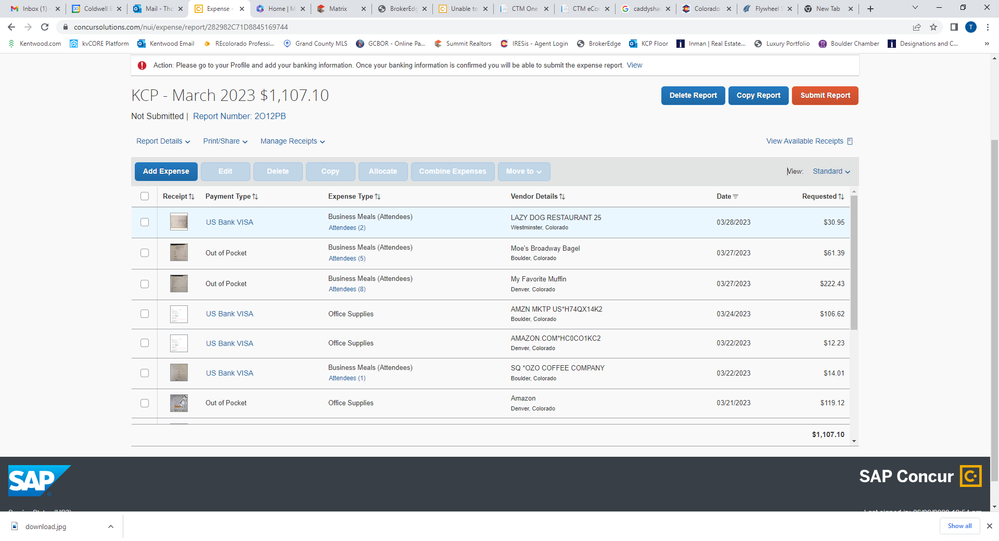The width and height of the screenshot is (999, 541).
Task: Click the Submit Report button
Action: pos(825,95)
